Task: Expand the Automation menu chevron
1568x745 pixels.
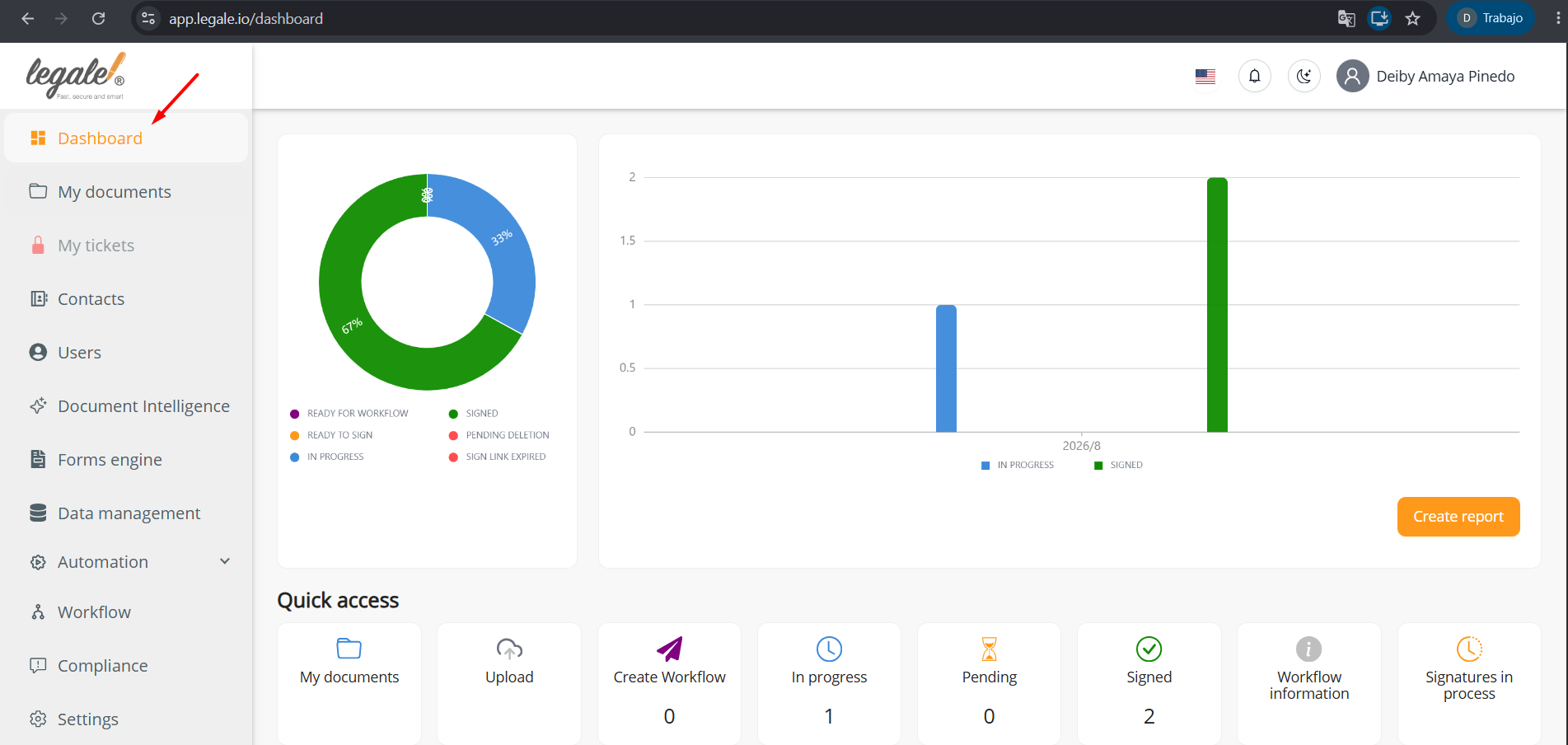Action: pos(225,561)
